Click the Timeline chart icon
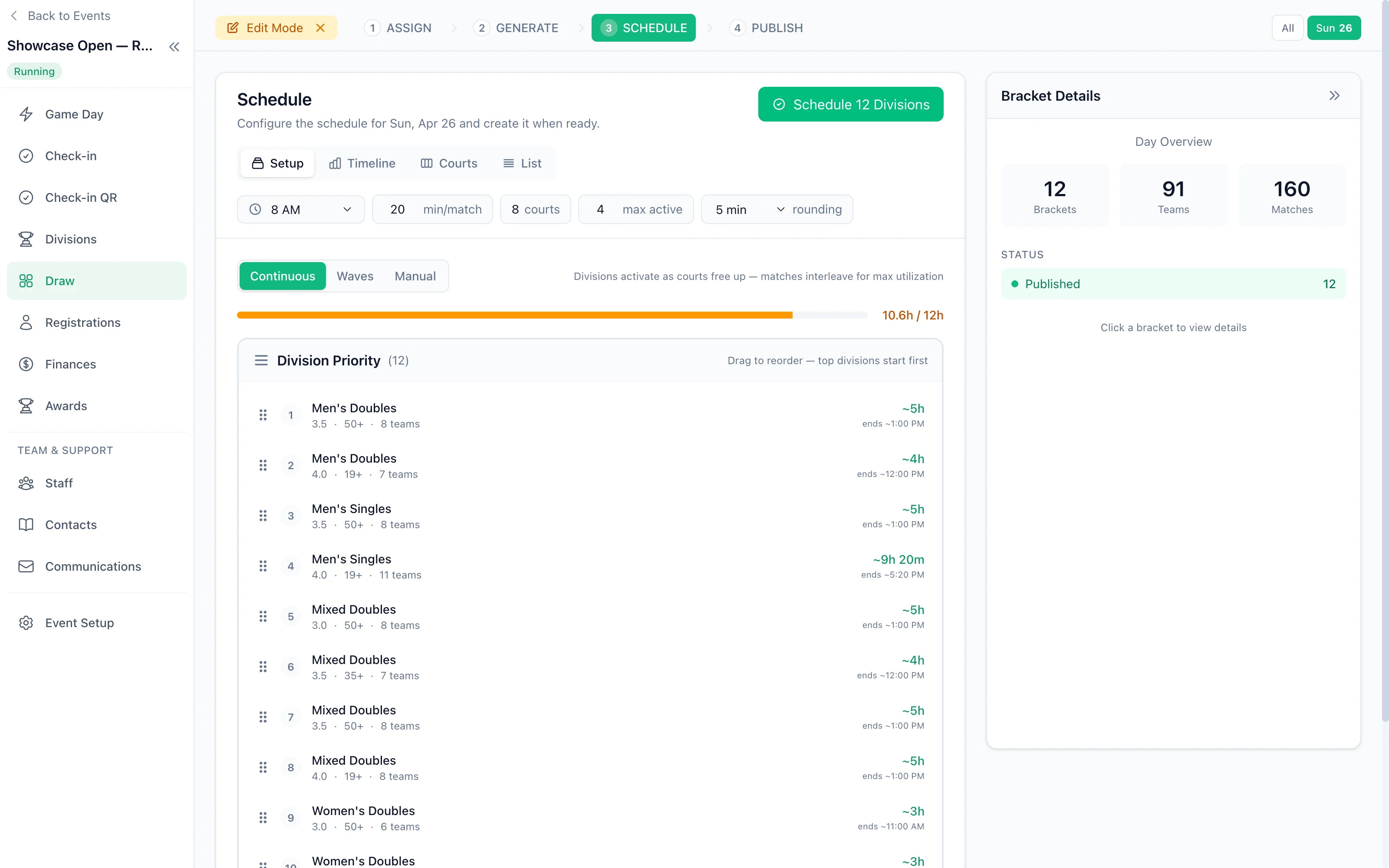This screenshot has height=868, width=1389. pos(335,164)
